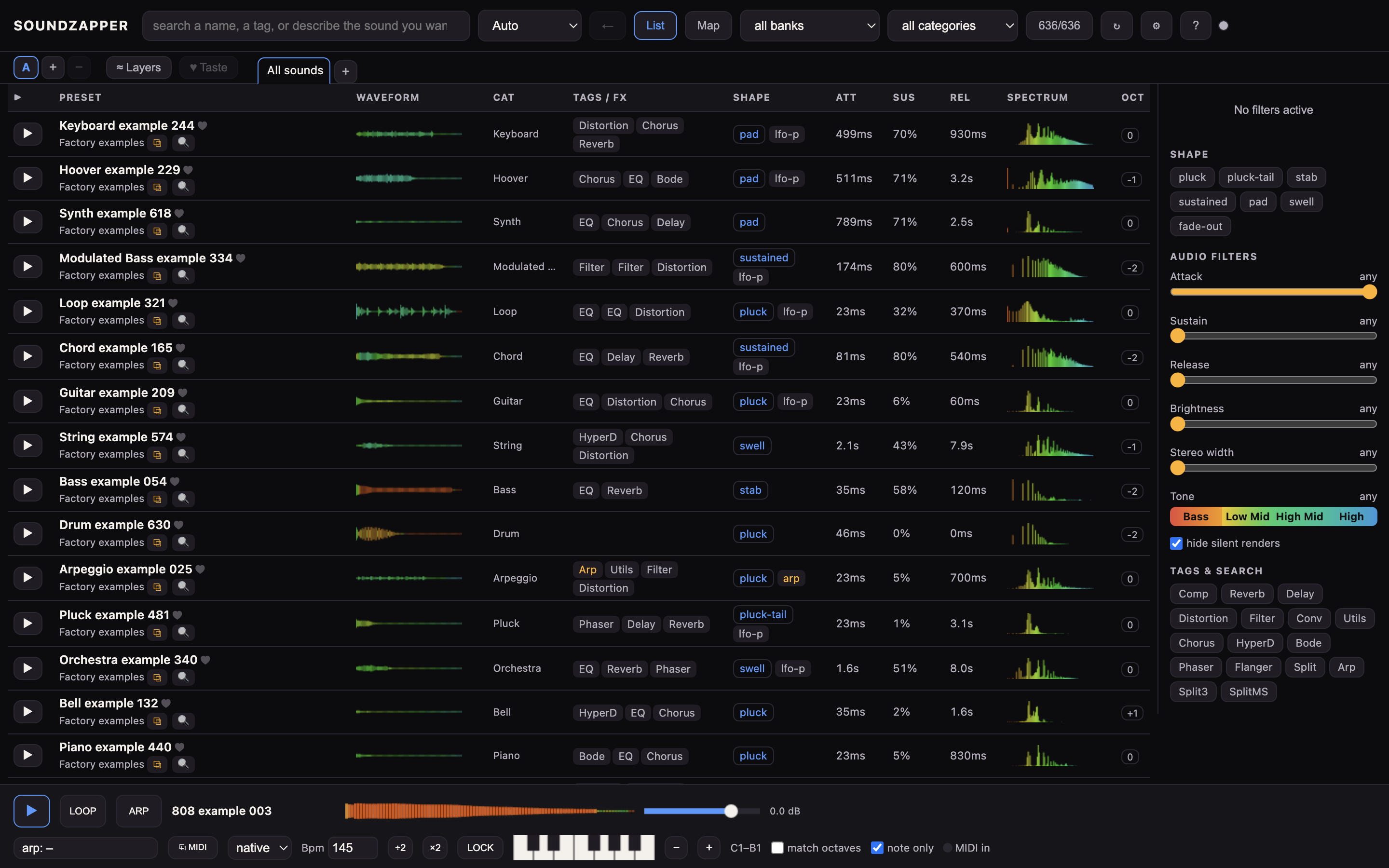Click the back arrow button next to Auto
The image size is (1389, 868).
(607, 26)
